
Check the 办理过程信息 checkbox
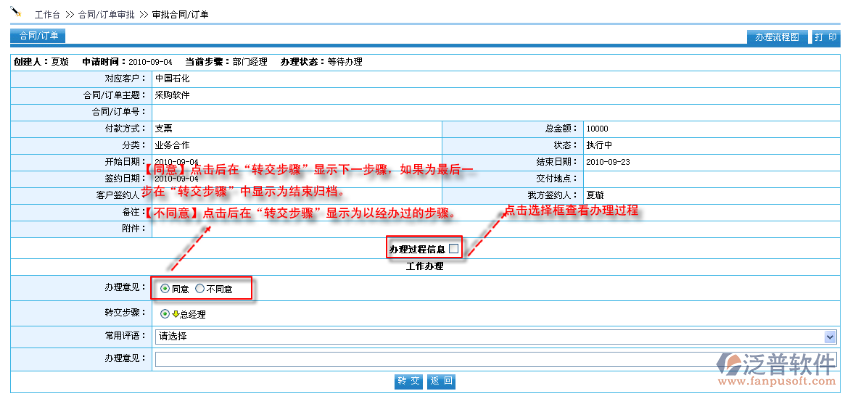pos(454,249)
